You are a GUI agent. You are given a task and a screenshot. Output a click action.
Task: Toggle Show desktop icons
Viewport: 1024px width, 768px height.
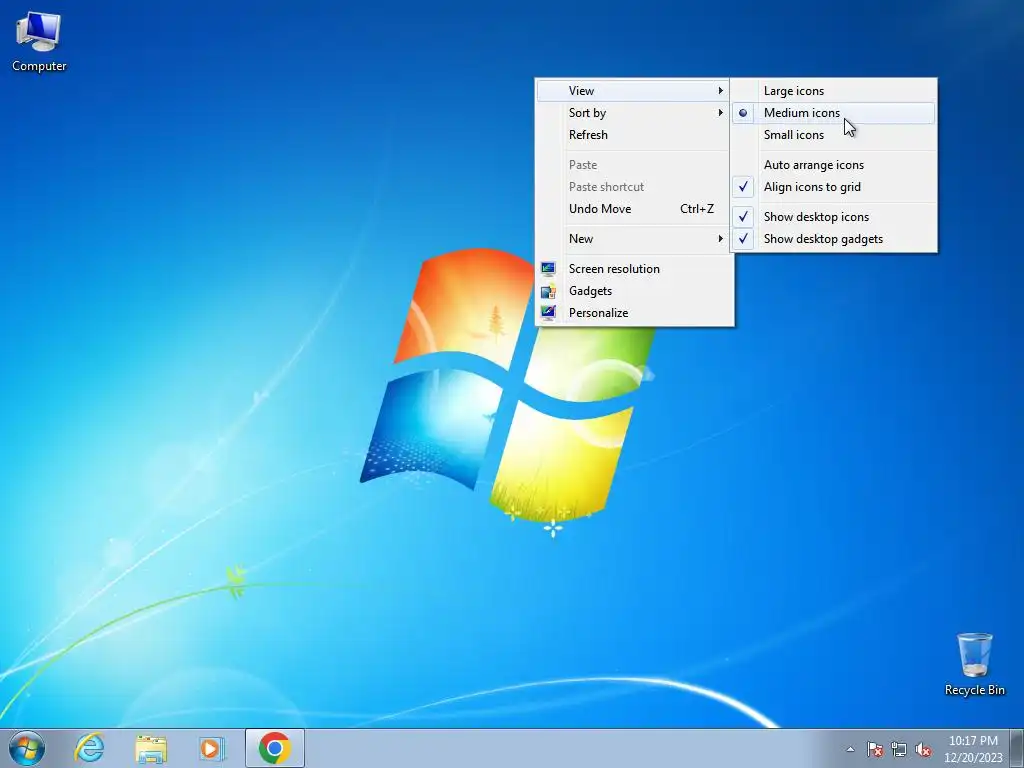point(833,217)
